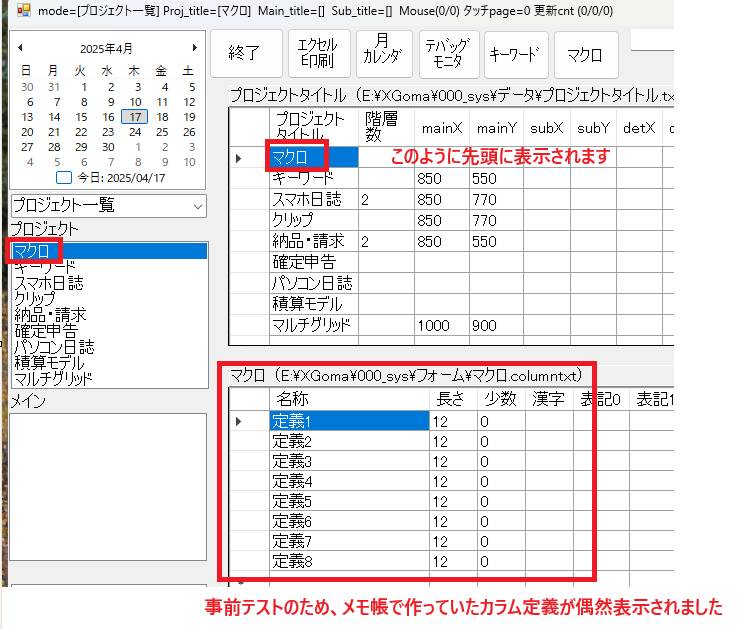This screenshot has width=743, height=629.
Task: Open the 月カレンダ view
Action: (382, 55)
